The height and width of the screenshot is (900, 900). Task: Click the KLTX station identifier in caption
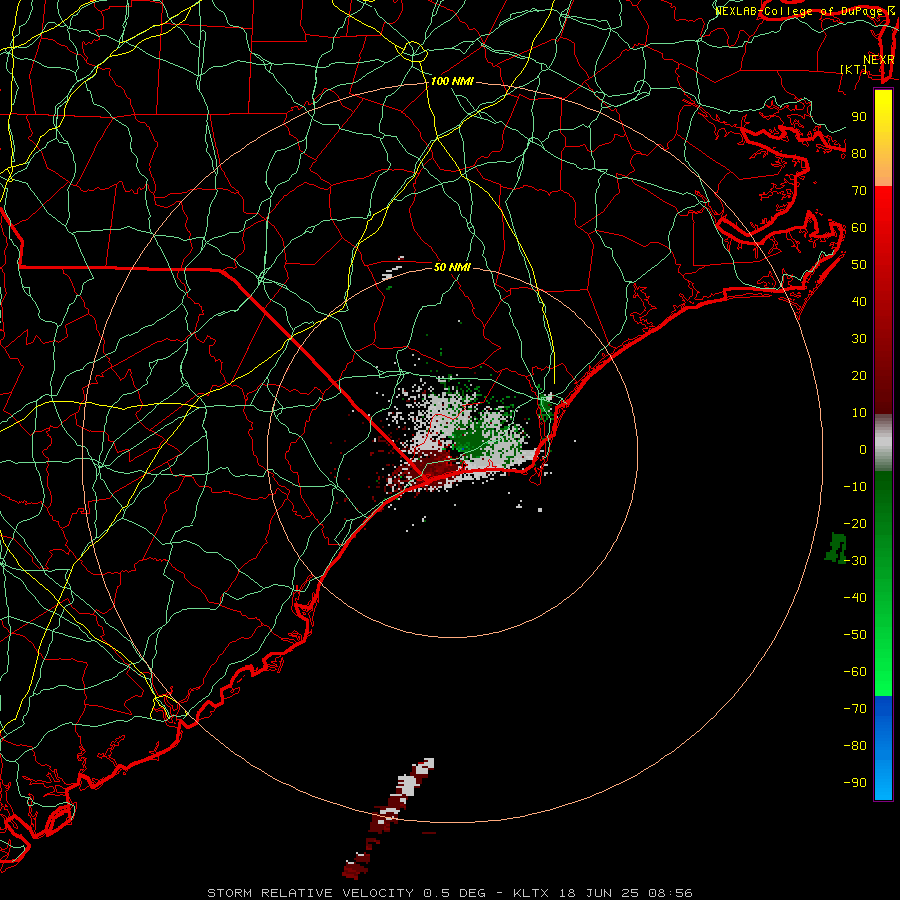[x=531, y=893]
